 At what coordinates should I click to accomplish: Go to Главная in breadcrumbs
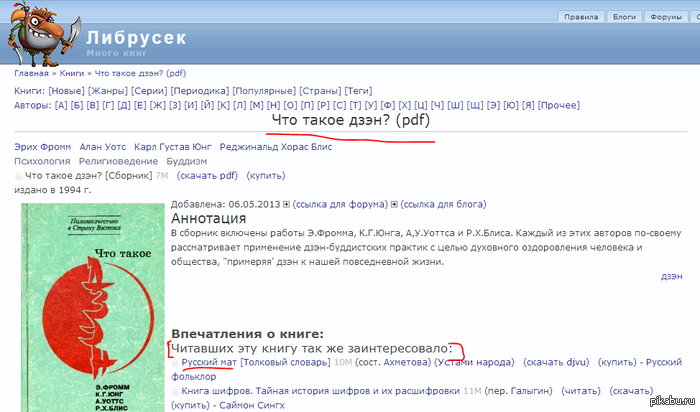pyautogui.click(x=31, y=73)
